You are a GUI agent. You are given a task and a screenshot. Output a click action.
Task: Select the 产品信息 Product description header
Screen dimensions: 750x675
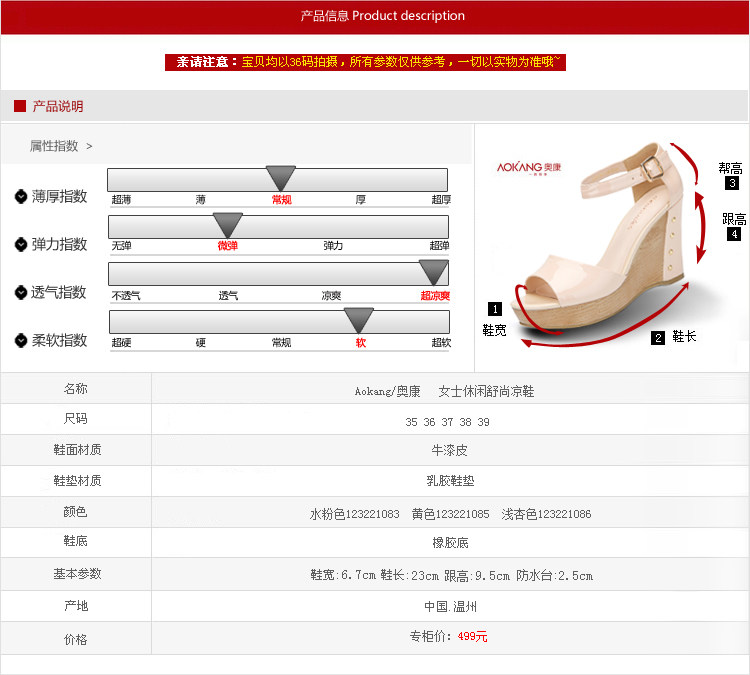coord(382,16)
